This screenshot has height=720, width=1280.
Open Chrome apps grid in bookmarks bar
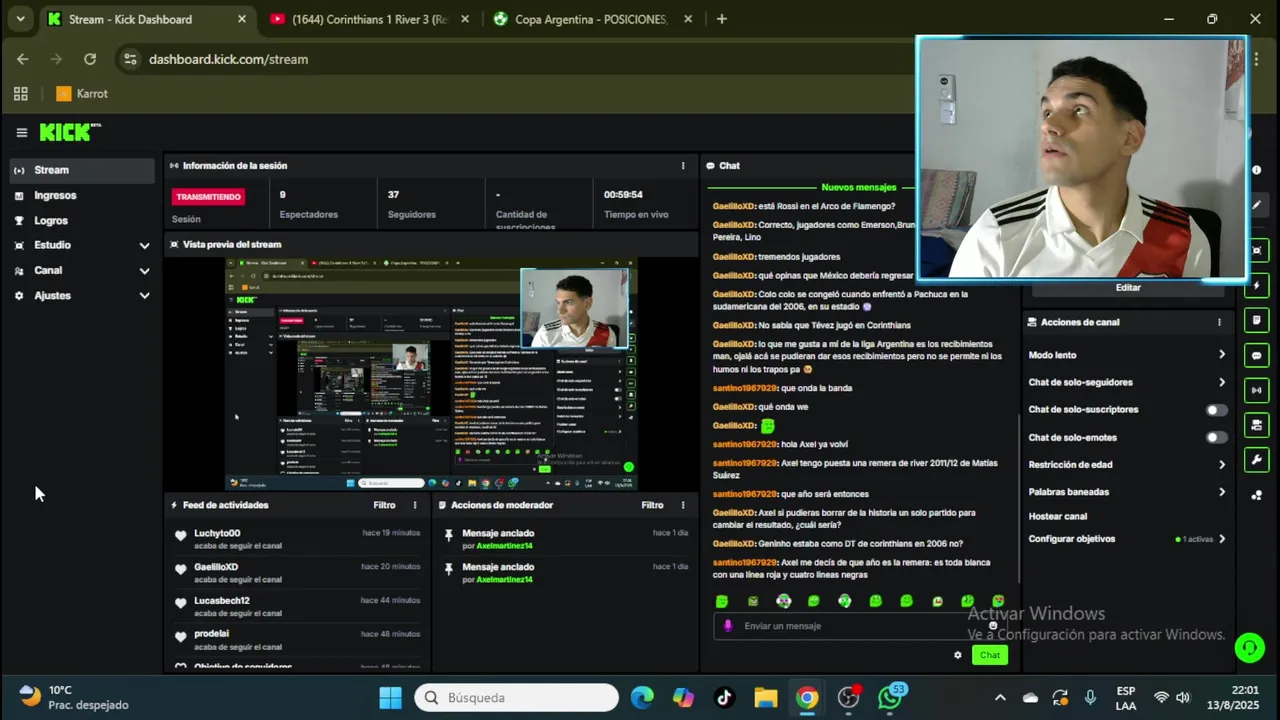tap(20, 94)
